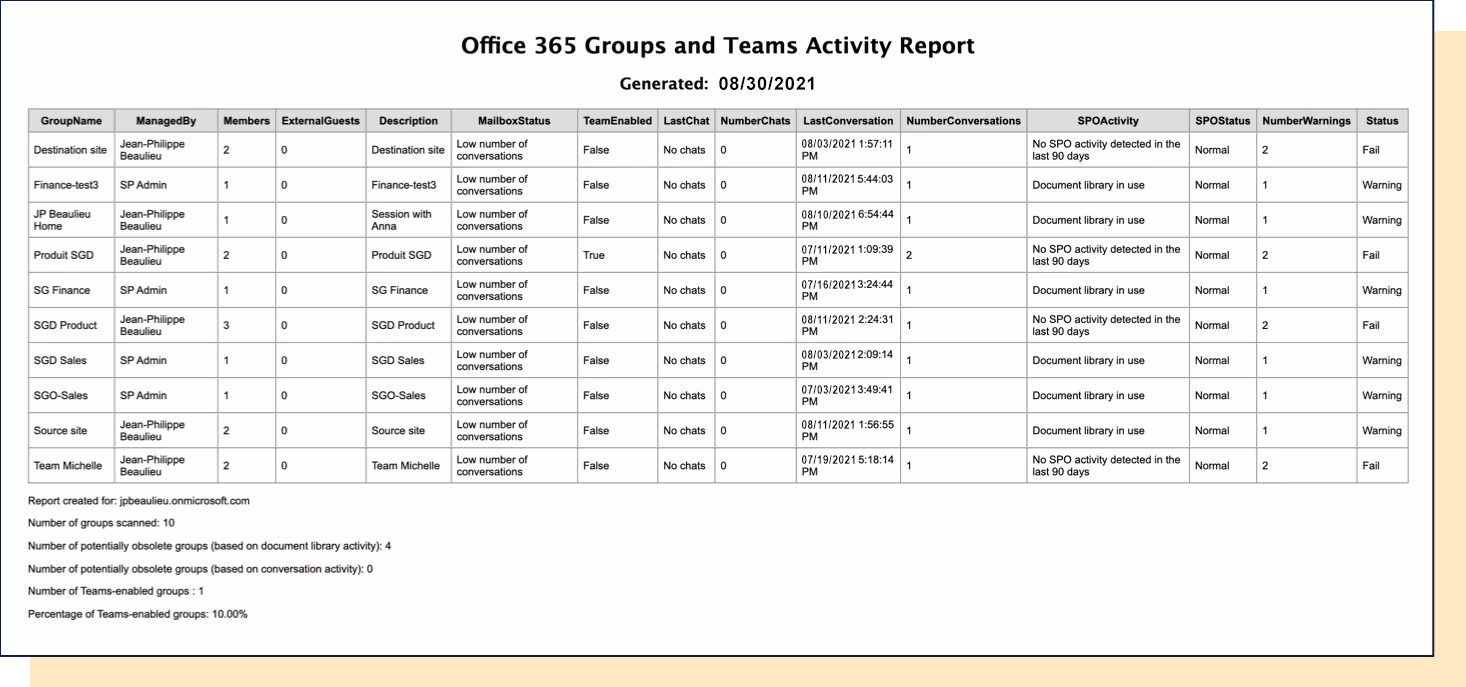1466x687 pixels.
Task: Click the '08/03/2021 2:09:14 PM' last conversation cell
Action: point(848,360)
